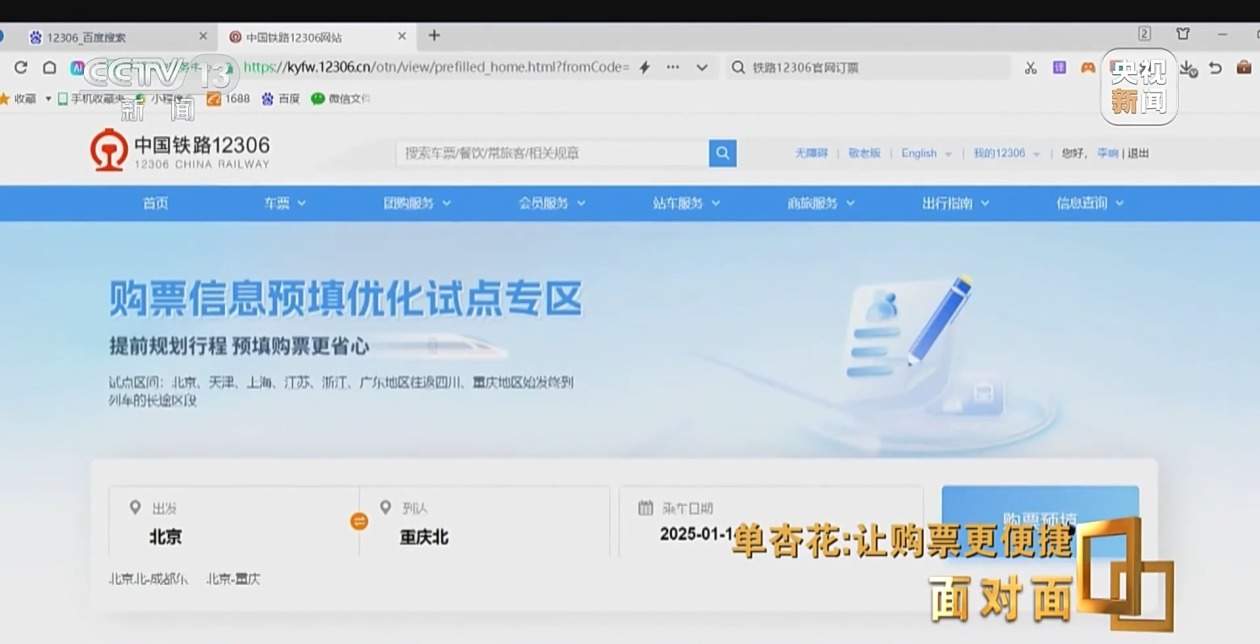This screenshot has height=644, width=1260.
Task: Click the 首页 menu item
Action: point(155,202)
